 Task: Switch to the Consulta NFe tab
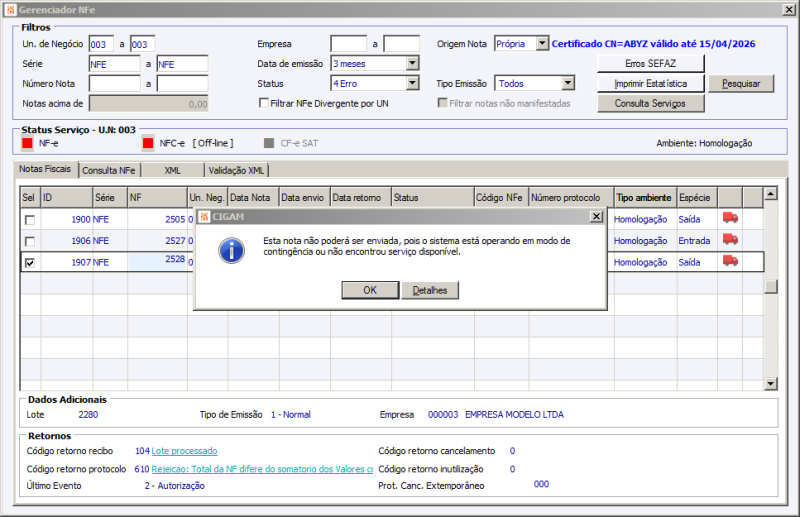pyautogui.click(x=109, y=170)
